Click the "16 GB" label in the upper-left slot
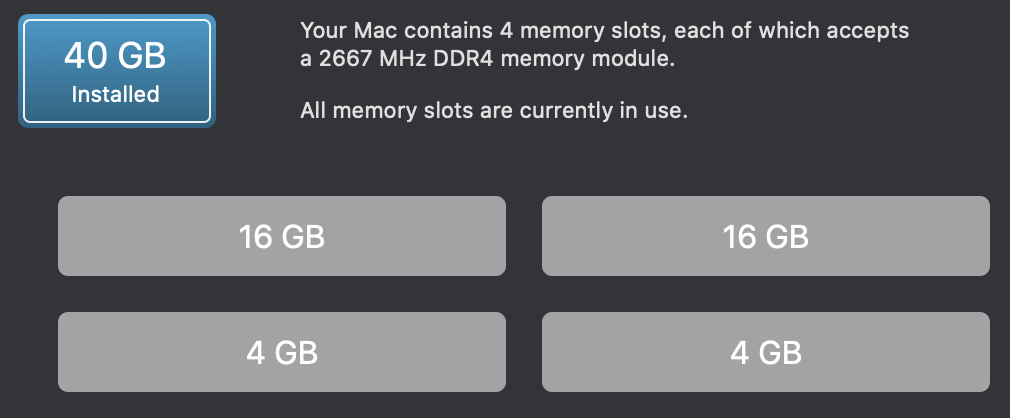 281,237
